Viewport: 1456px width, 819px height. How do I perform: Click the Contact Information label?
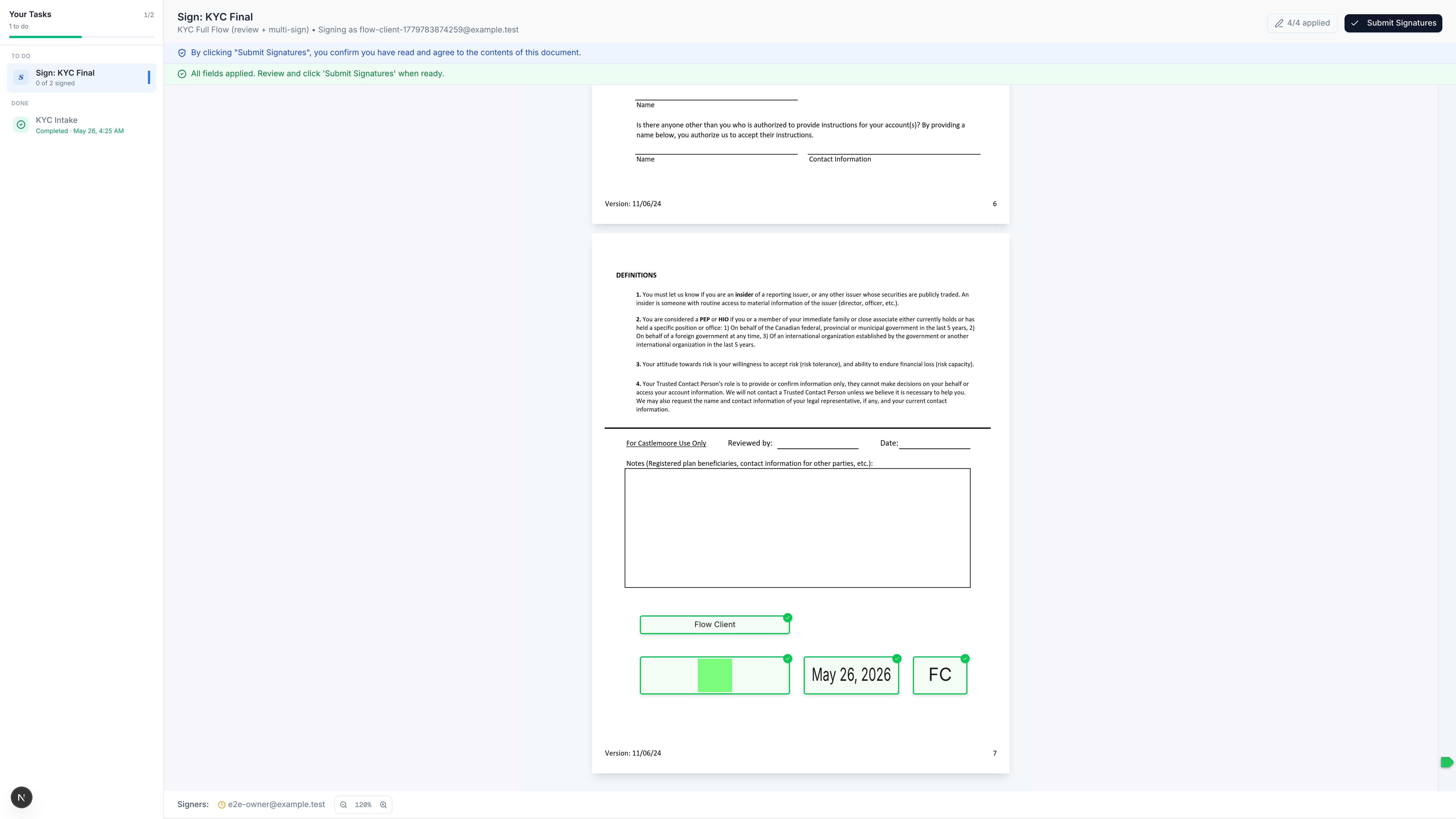[x=839, y=159]
